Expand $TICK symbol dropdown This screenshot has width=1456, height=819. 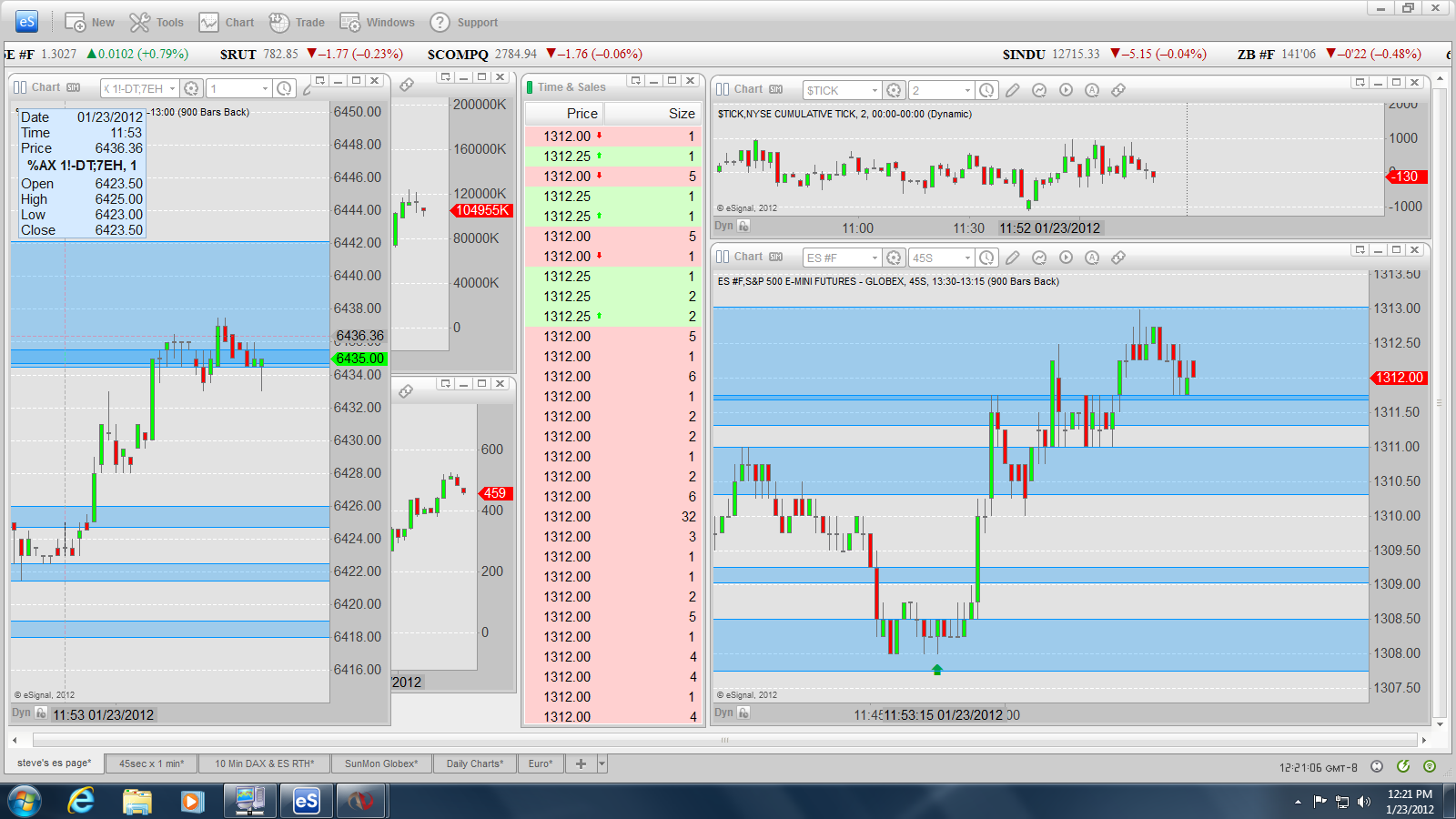[x=875, y=90]
